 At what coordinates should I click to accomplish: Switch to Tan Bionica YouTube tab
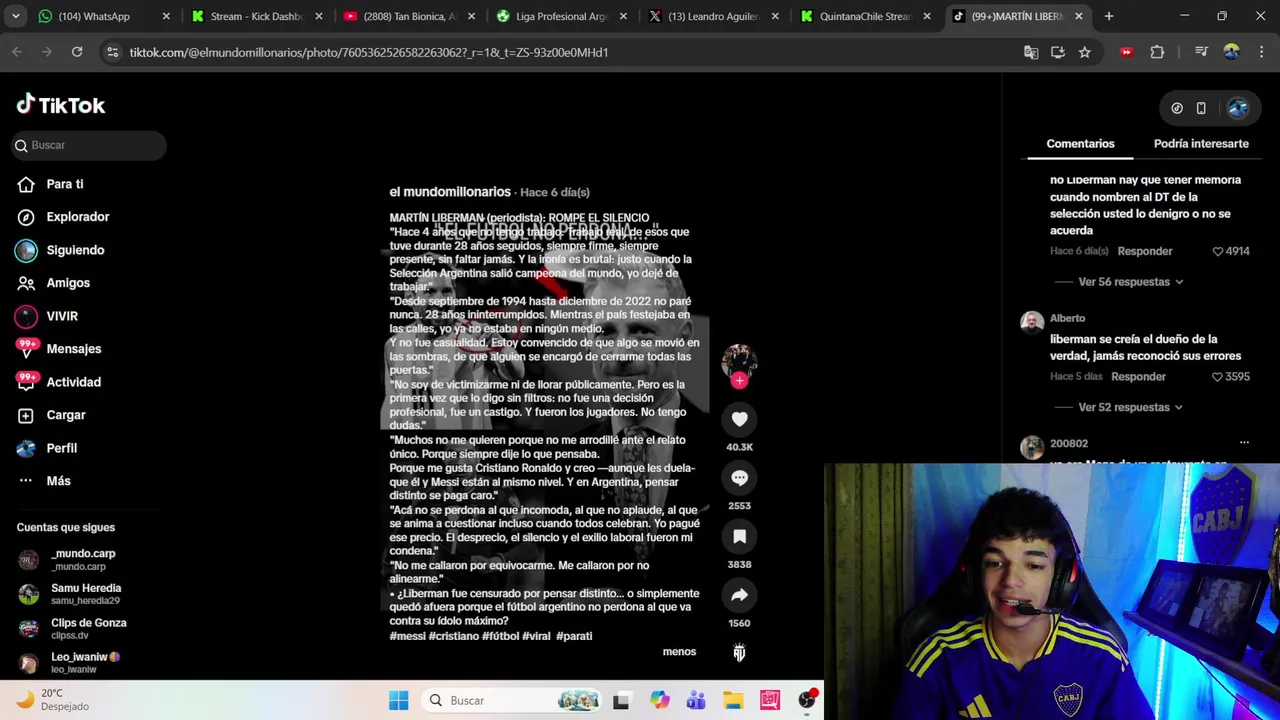(408, 16)
